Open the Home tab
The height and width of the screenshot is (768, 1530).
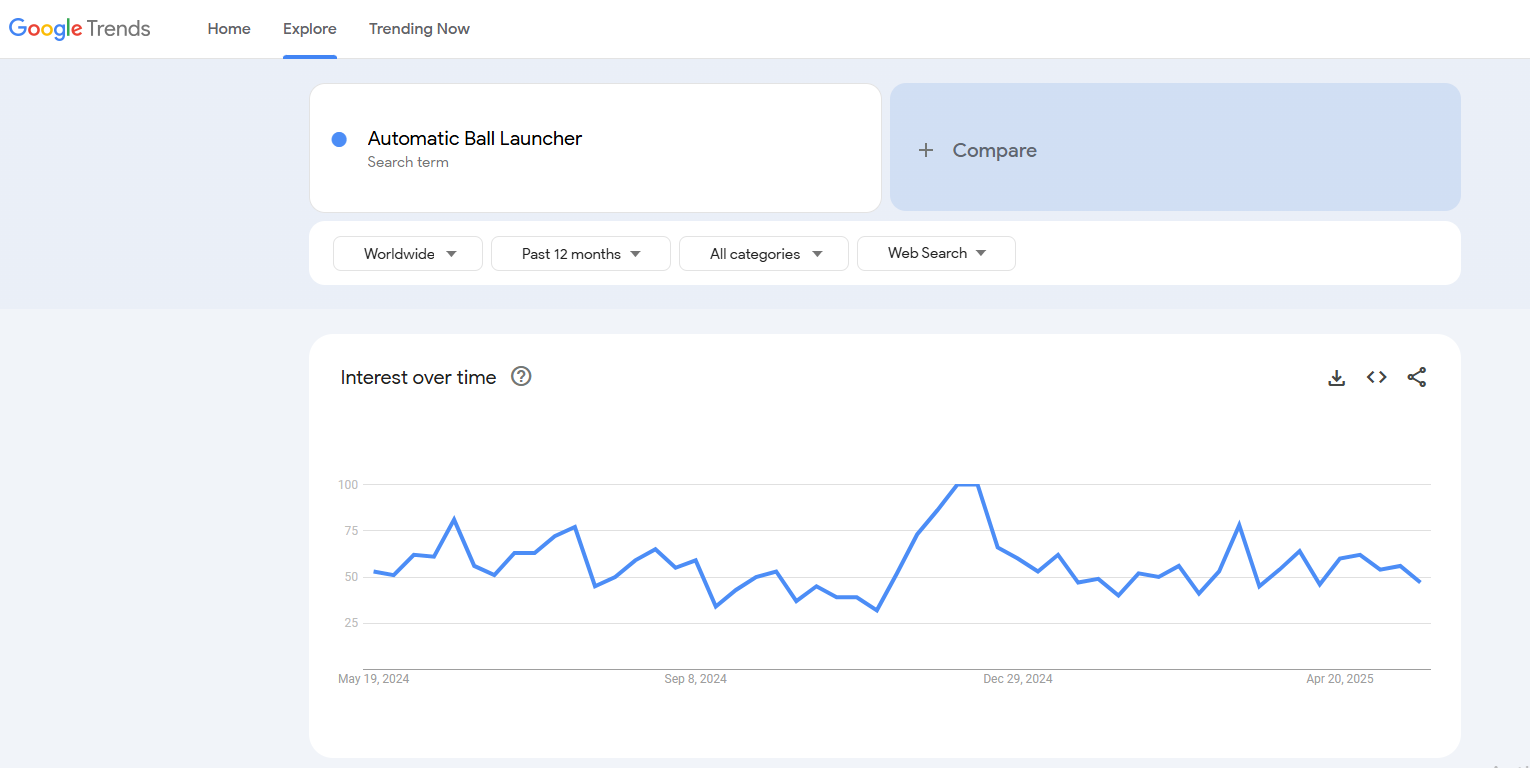point(229,29)
